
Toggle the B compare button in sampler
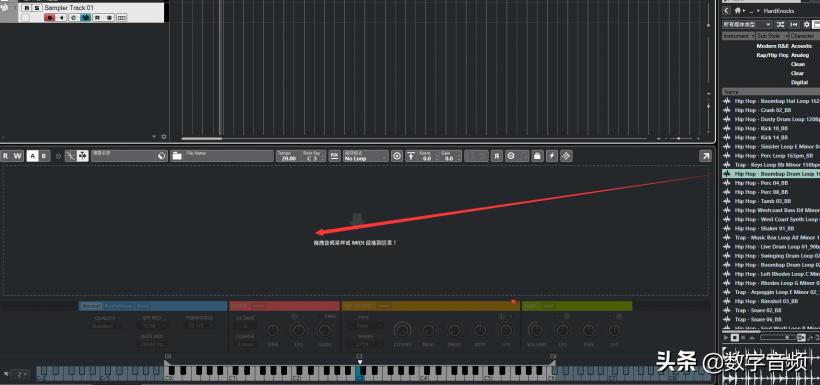44,156
